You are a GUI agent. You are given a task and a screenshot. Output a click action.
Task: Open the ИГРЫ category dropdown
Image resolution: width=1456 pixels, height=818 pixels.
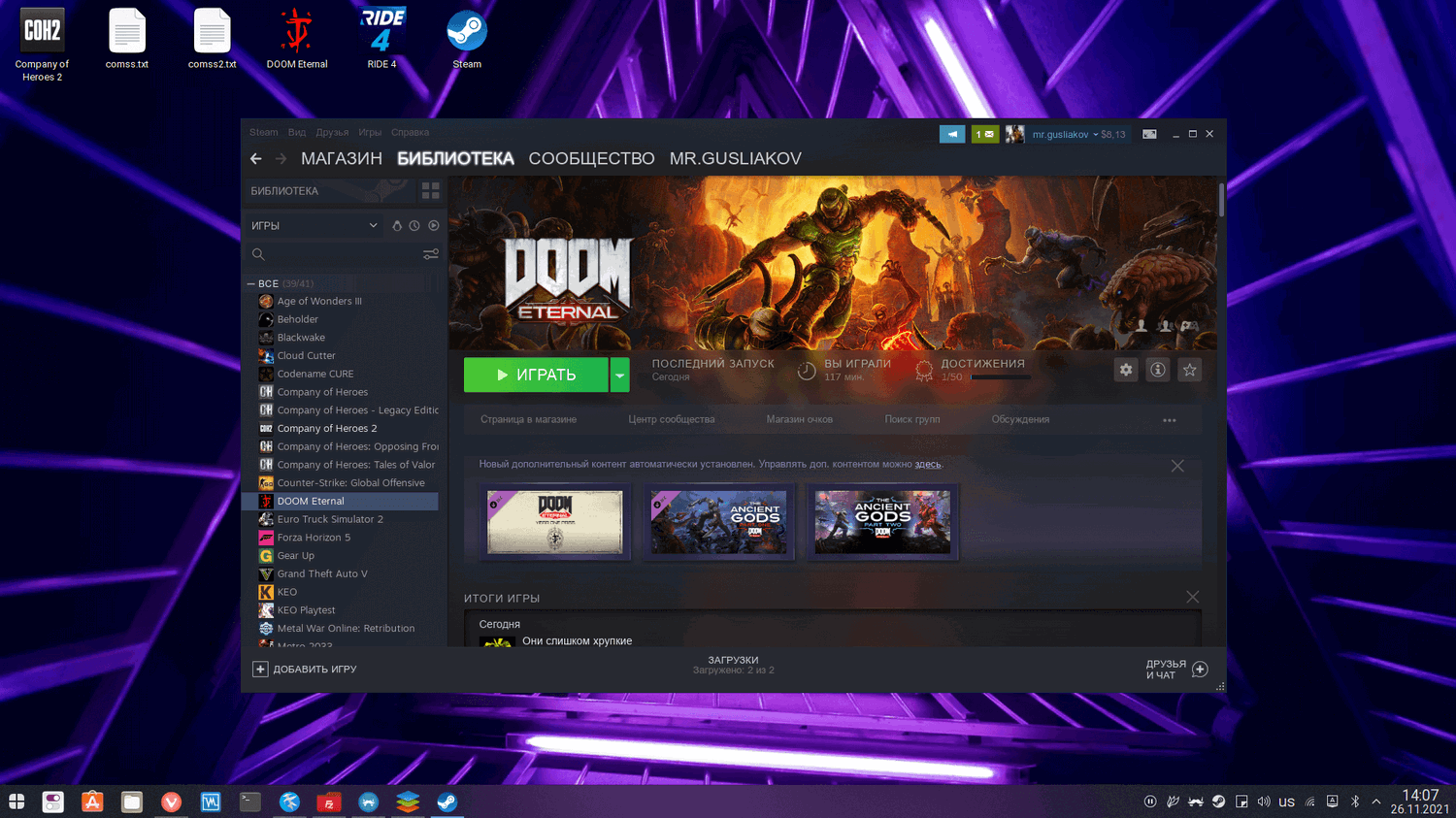click(314, 226)
